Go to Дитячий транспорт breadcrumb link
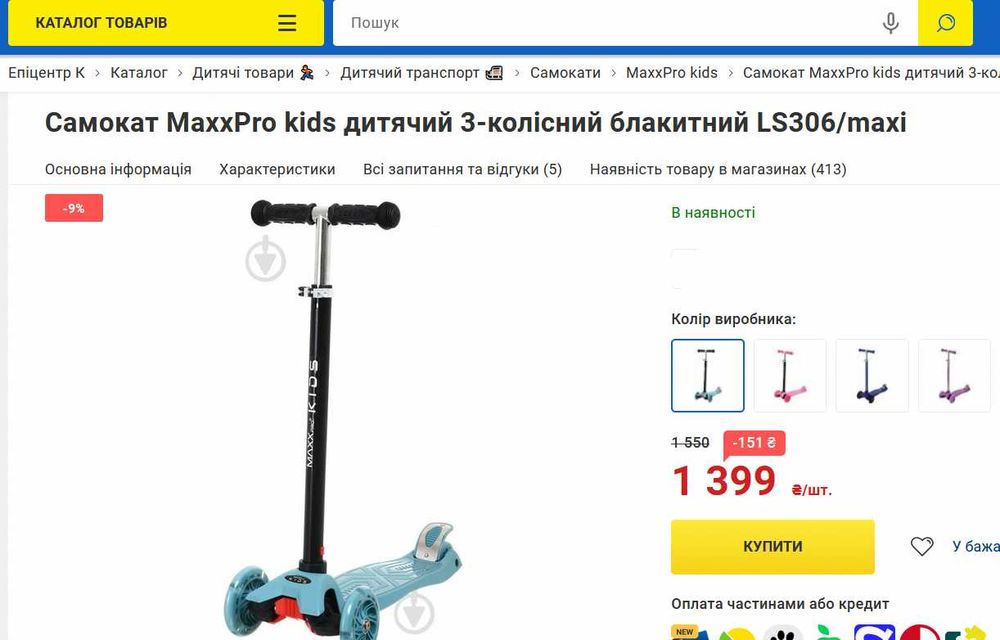 coord(421,73)
